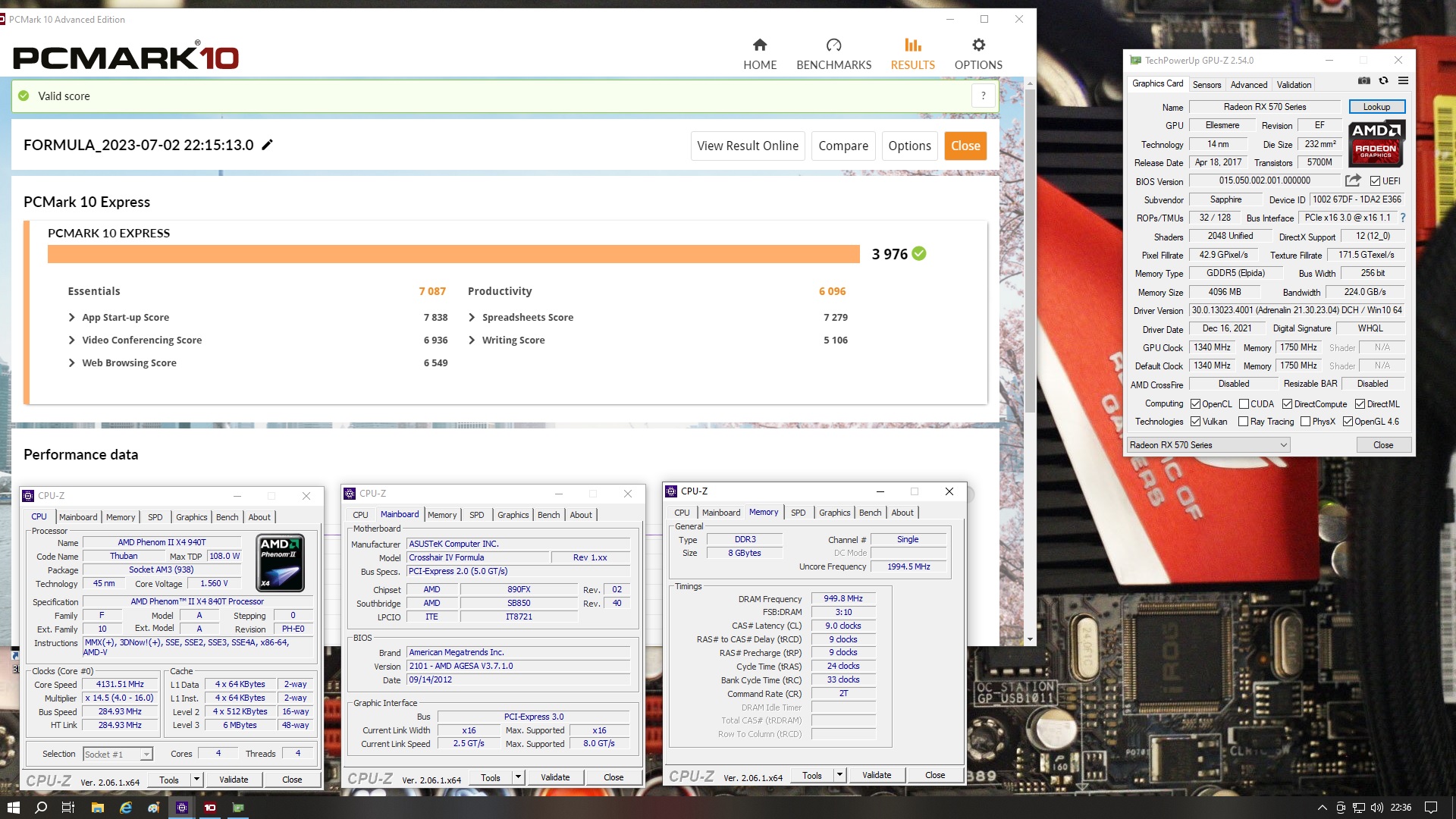Click the green score validation checkmark
The height and width of the screenshot is (819, 1456).
pos(919,253)
